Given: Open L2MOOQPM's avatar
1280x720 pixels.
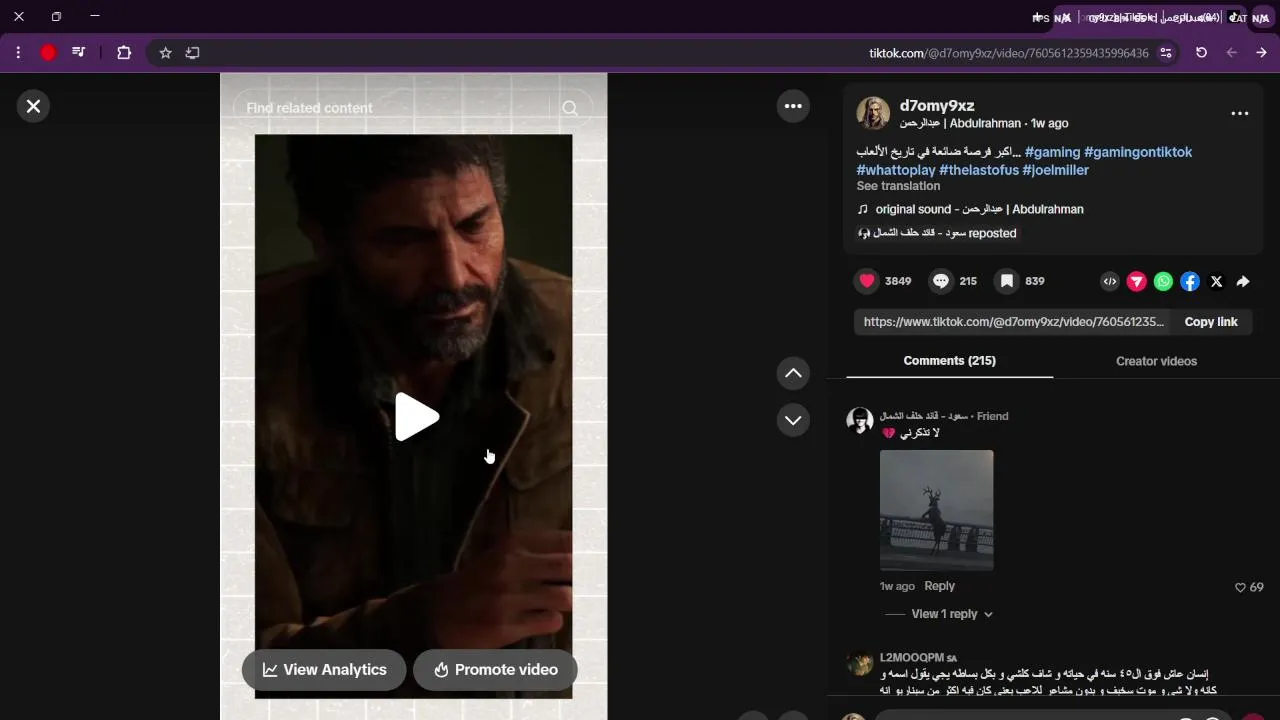Looking at the screenshot, I should 860,662.
